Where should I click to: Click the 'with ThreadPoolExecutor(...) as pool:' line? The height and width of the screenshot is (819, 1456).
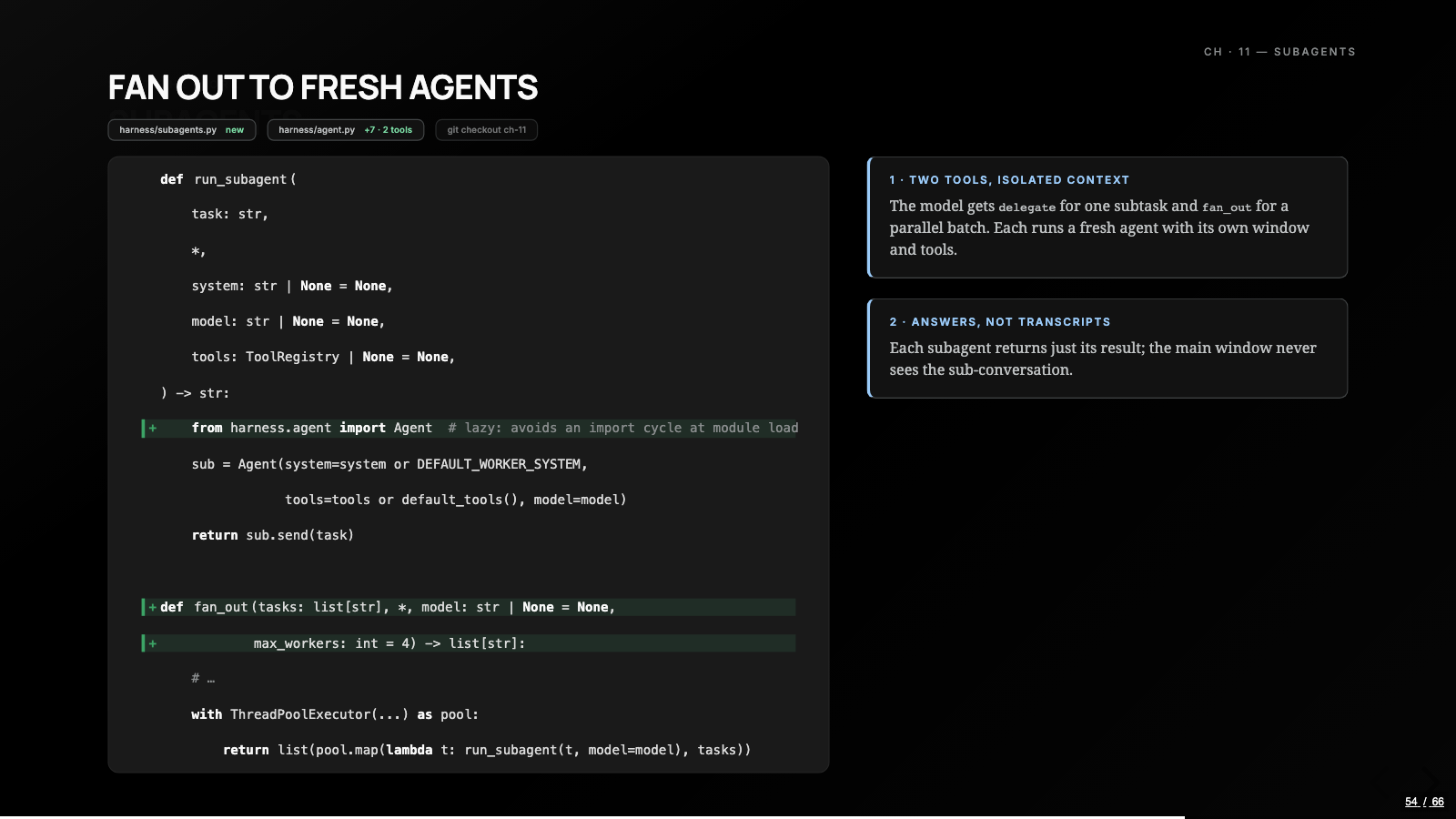tap(335, 714)
